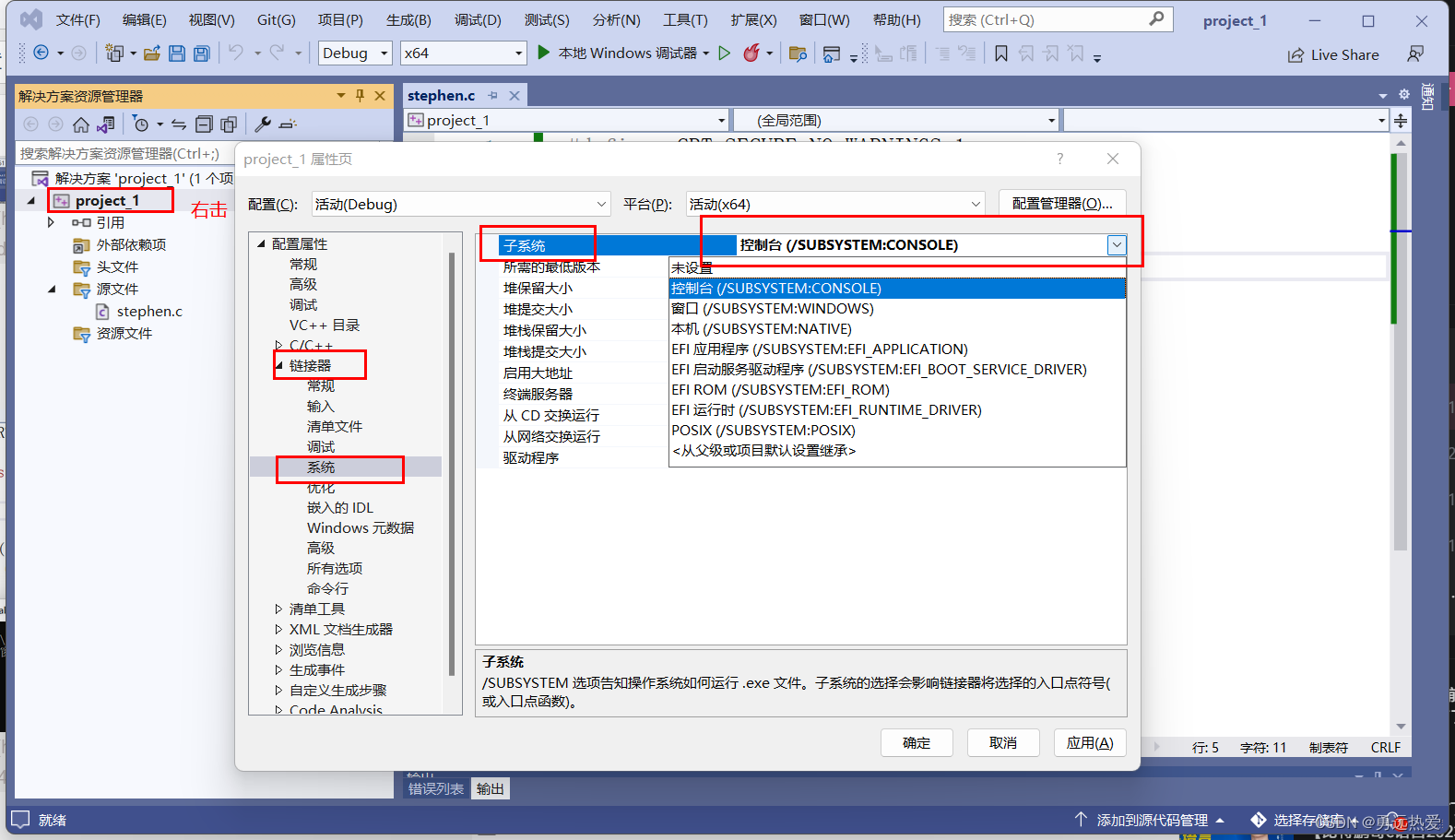Click the help question mark in property dialog
Screen dimensions: 1455x840
tap(1060, 159)
